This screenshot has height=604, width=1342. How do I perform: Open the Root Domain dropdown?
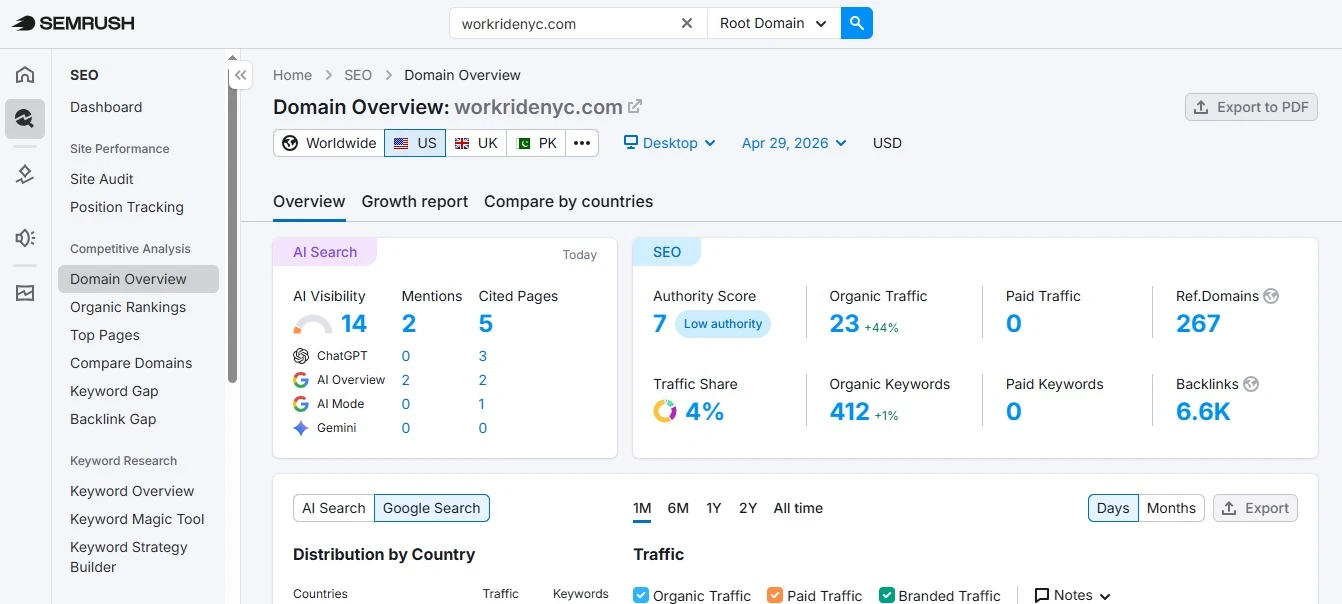tap(773, 23)
